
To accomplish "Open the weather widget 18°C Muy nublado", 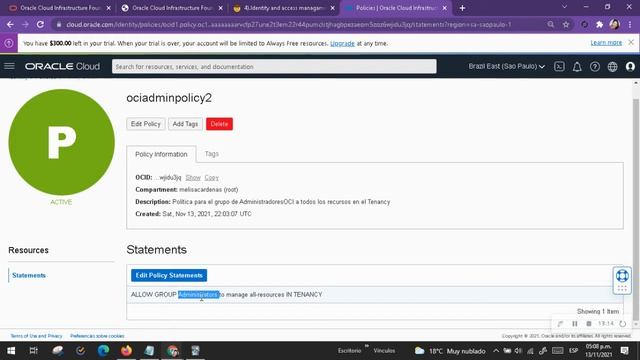I will coord(450,351).
